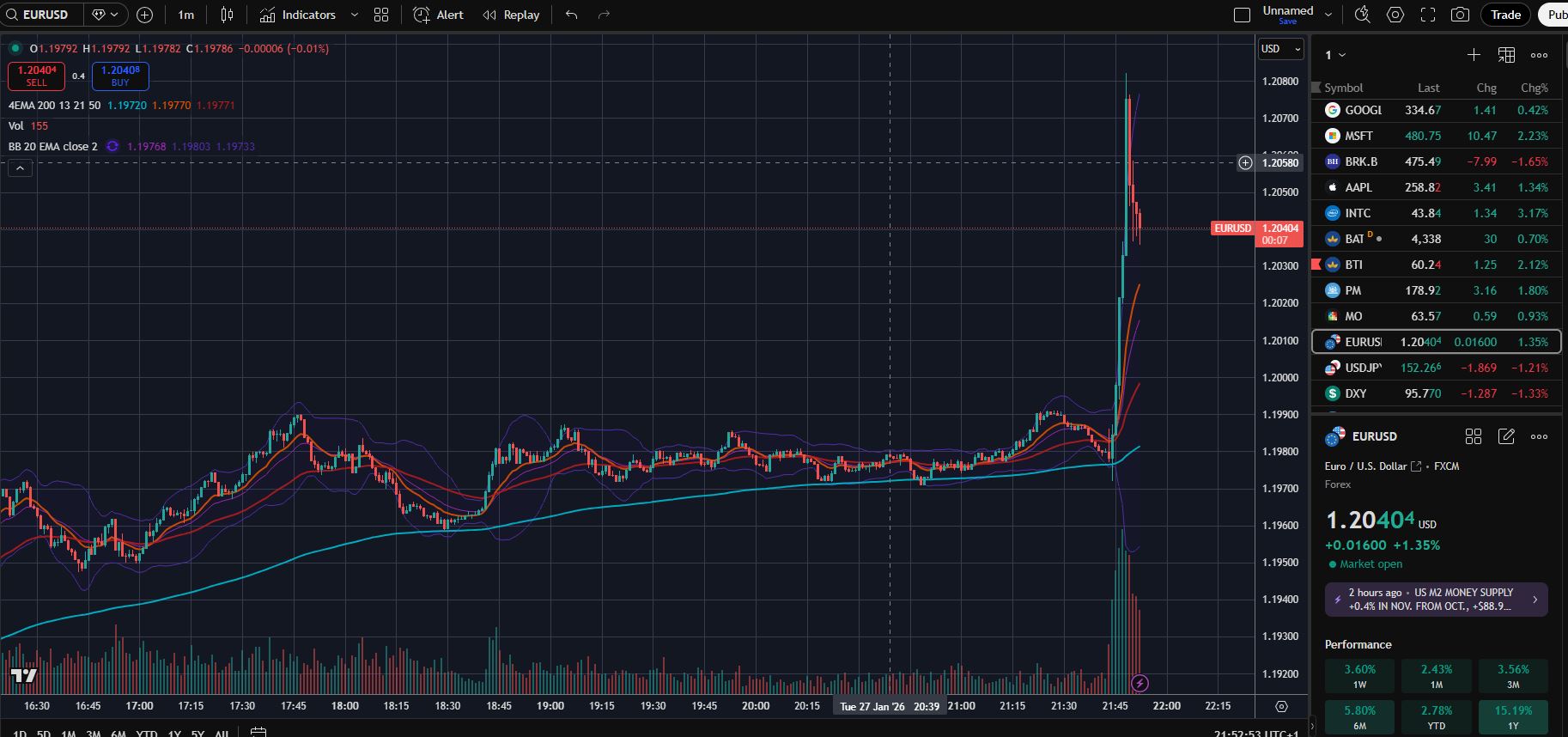Click the EURUSD 1.20404 current price label

[x=1257, y=234]
